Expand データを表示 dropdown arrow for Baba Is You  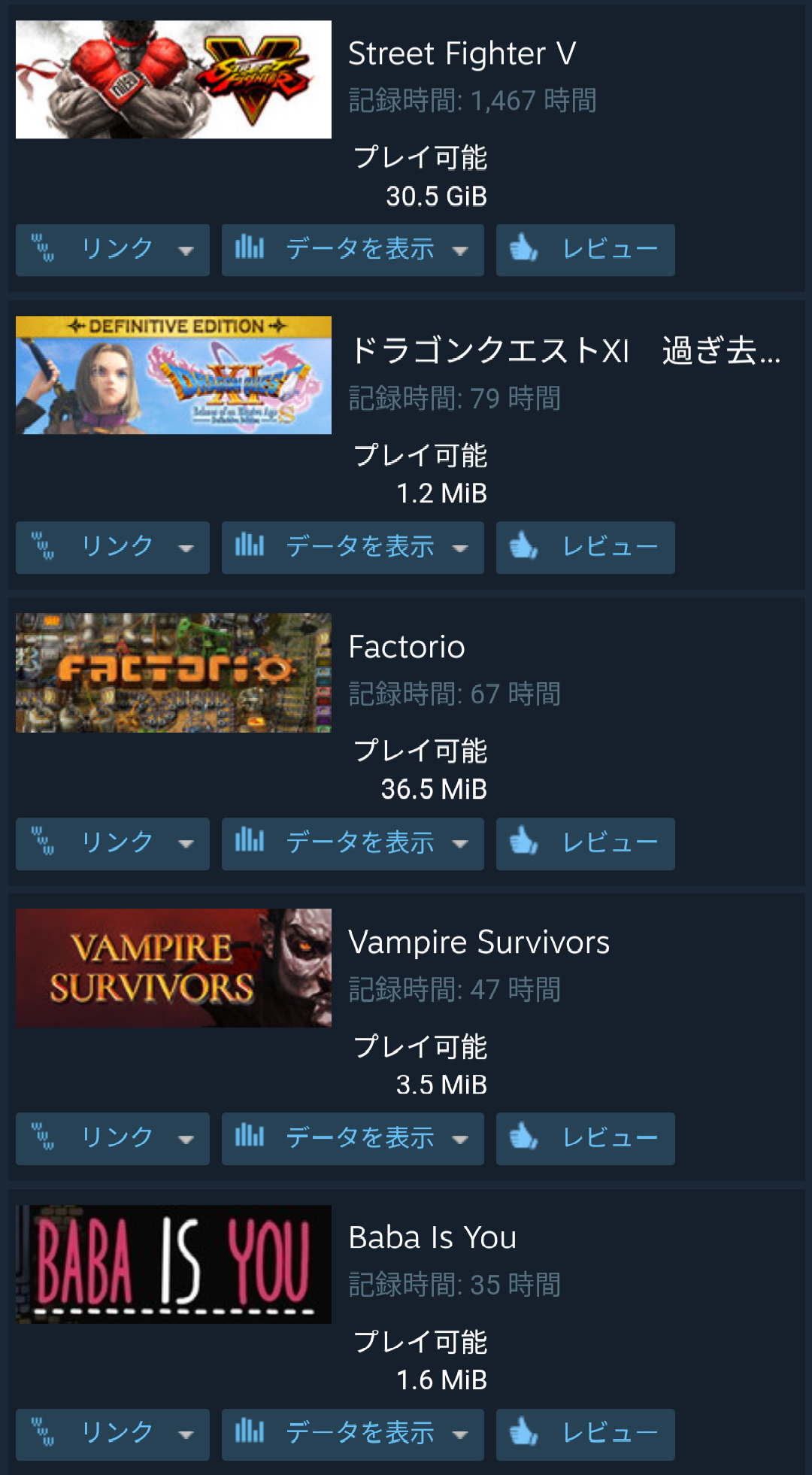coord(460,1435)
